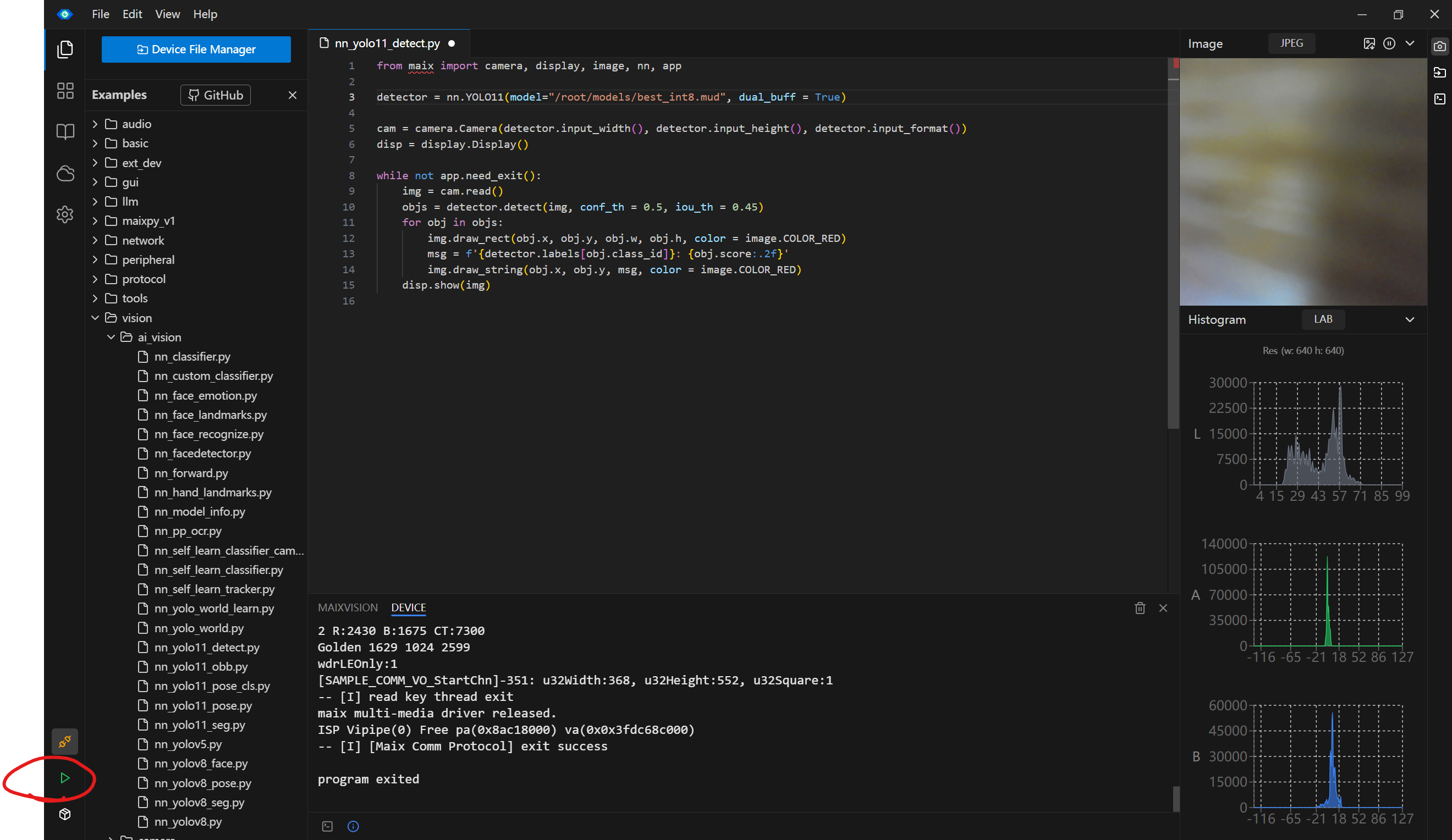Save image icon in Image panel

(x=1369, y=44)
